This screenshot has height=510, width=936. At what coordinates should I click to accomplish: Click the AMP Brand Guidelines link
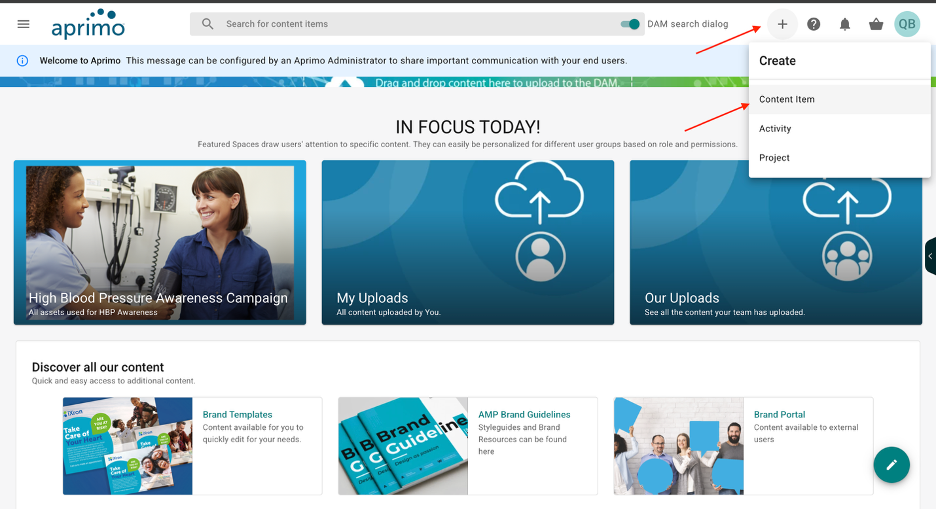[524, 414]
